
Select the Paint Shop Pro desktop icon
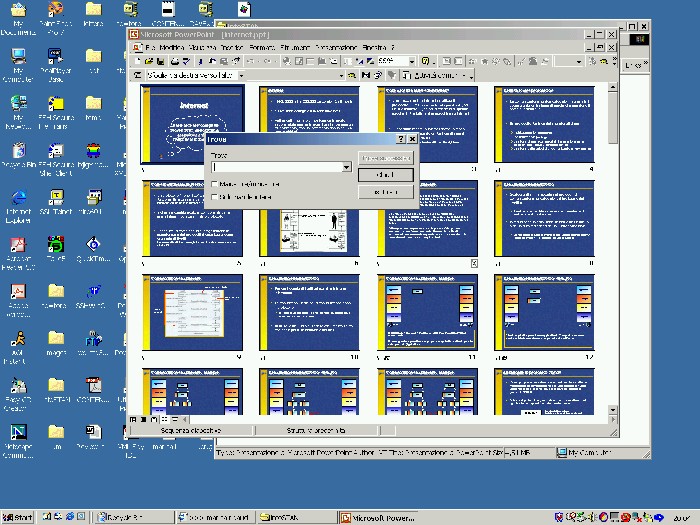56,18
